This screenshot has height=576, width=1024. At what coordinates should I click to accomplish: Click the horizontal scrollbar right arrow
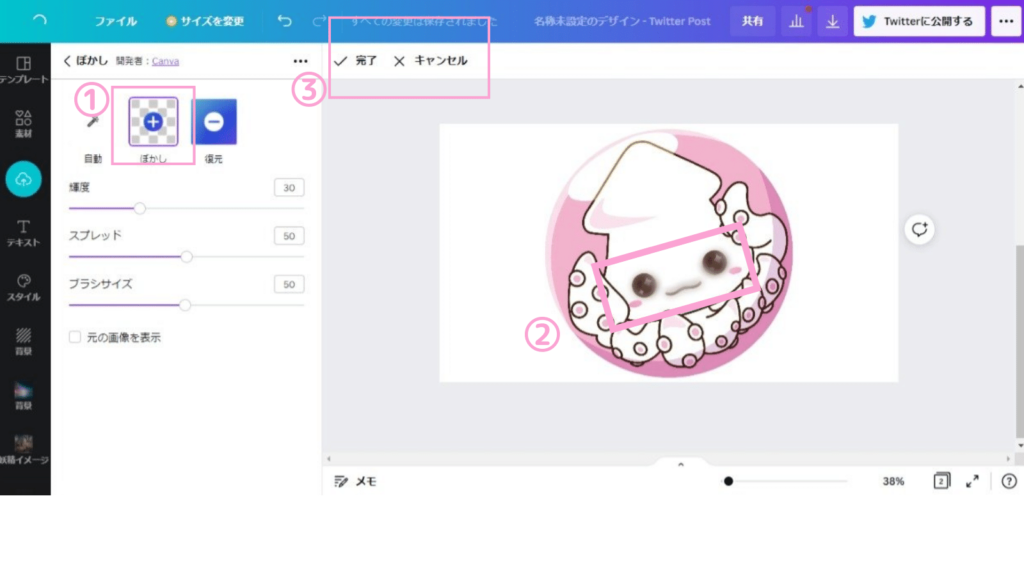(1008, 458)
